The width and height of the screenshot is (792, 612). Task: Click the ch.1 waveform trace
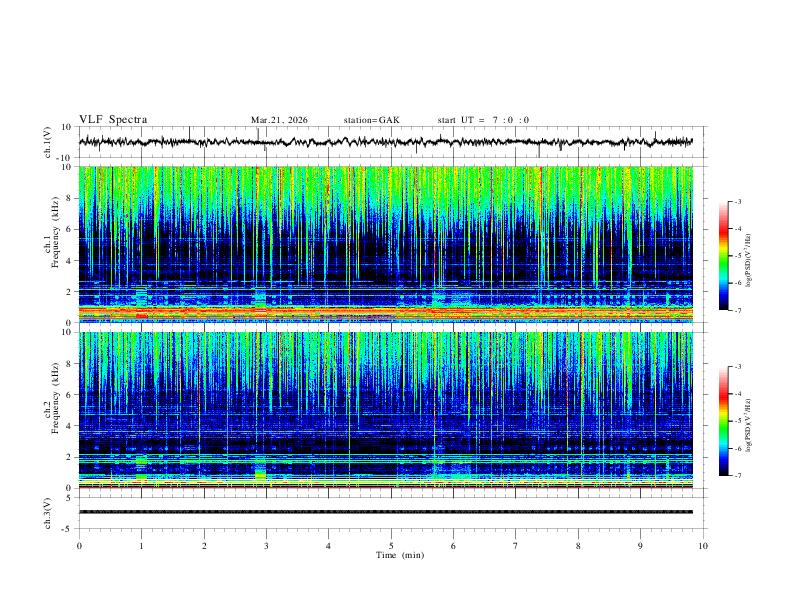point(386,142)
